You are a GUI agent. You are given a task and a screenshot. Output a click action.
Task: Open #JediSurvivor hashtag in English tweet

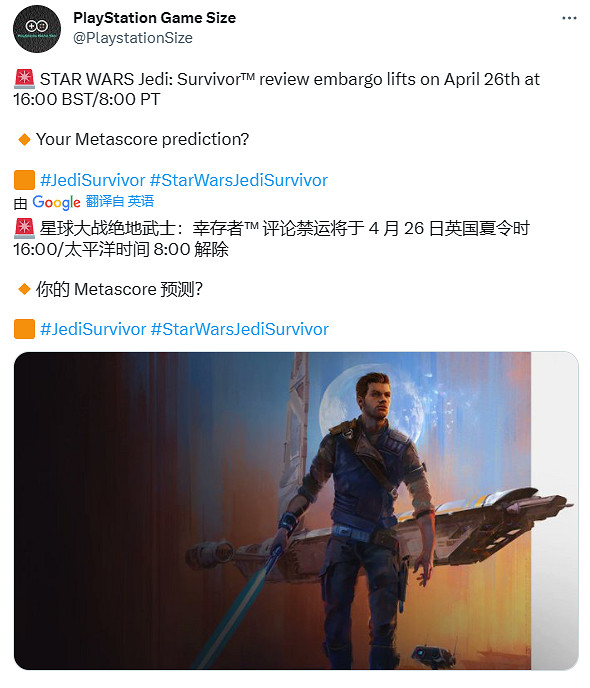pos(92,180)
